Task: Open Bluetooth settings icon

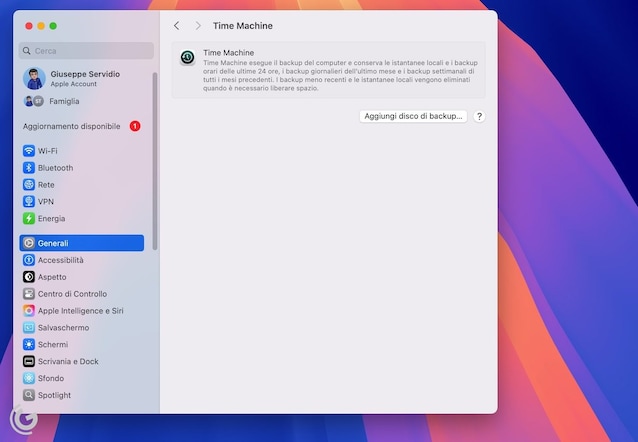Action: [x=29, y=168]
